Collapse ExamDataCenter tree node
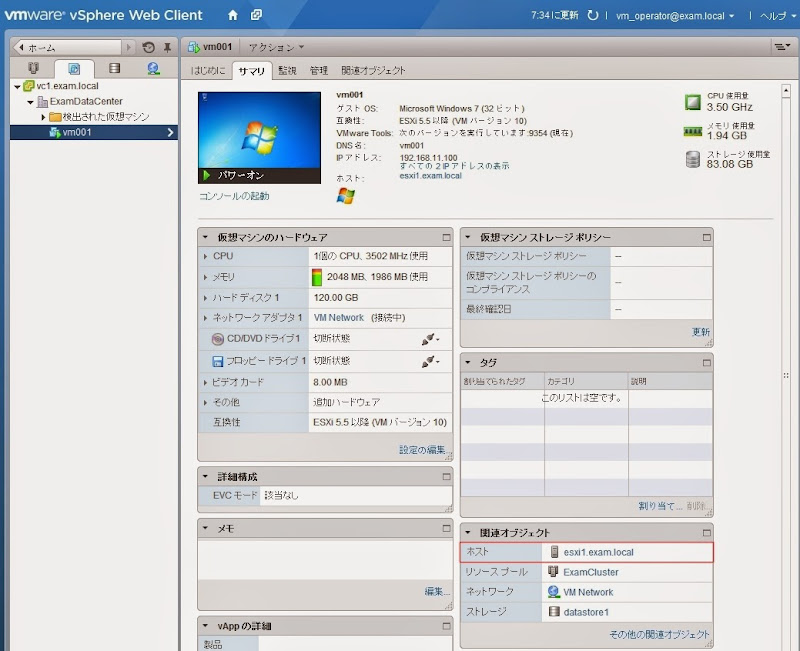The width and height of the screenshot is (800, 651). click(30, 102)
